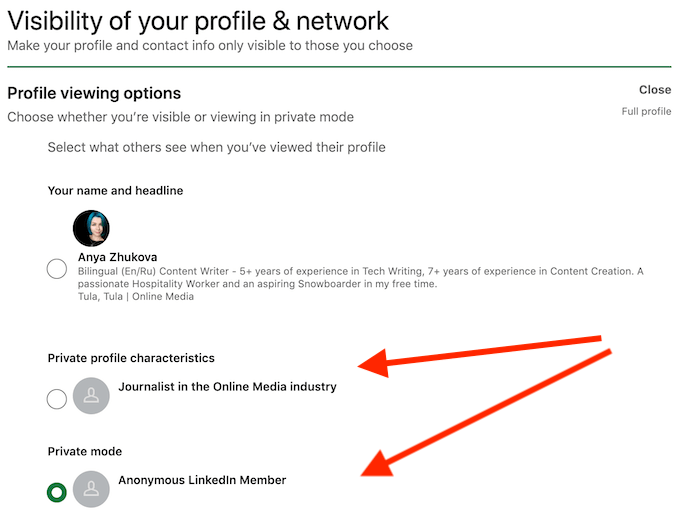680x522 pixels.
Task: Click the "Full profile" status text
Action: pos(646,111)
